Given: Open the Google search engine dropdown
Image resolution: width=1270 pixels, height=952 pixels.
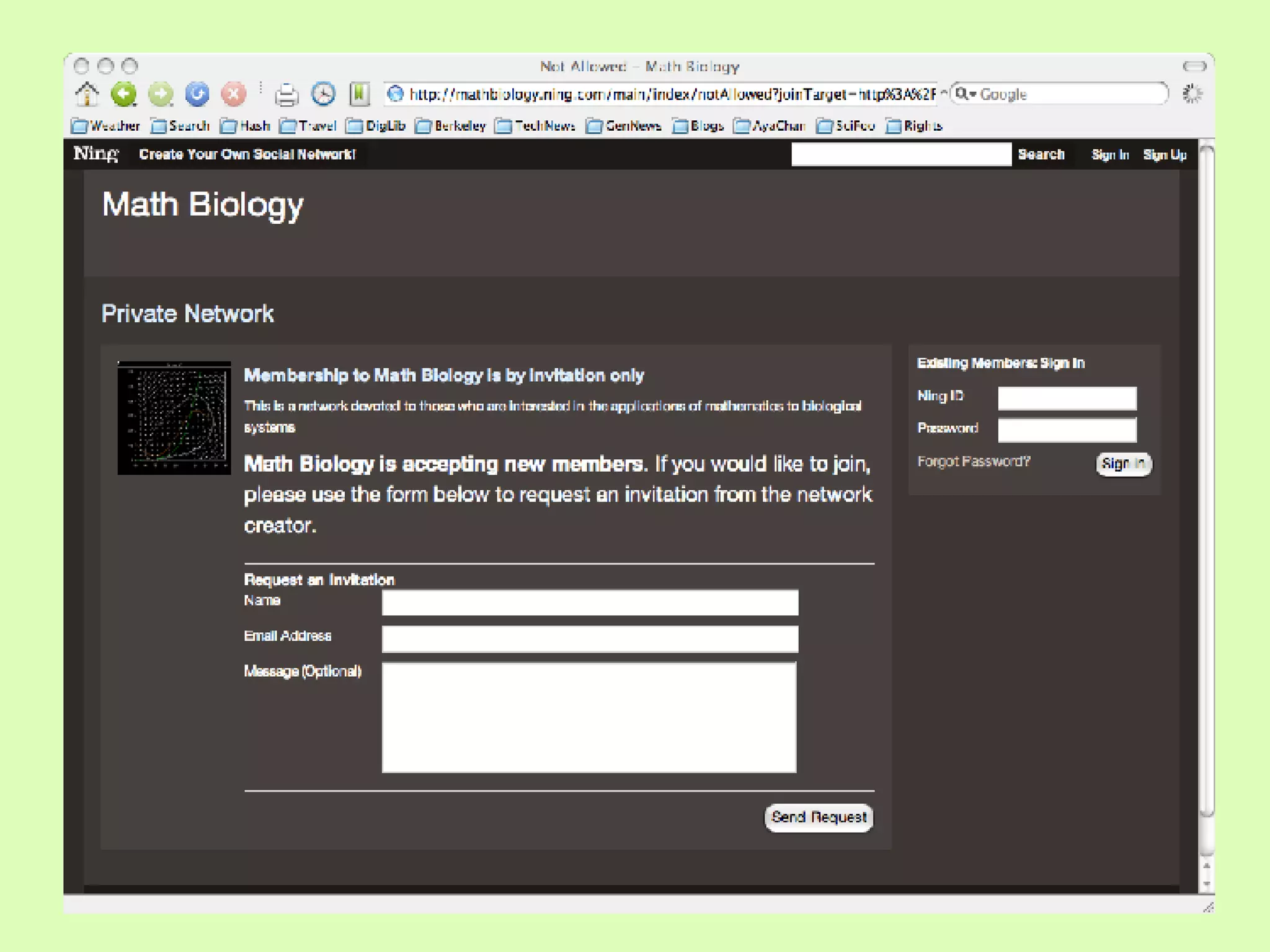Looking at the screenshot, I should click(x=966, y=94).
